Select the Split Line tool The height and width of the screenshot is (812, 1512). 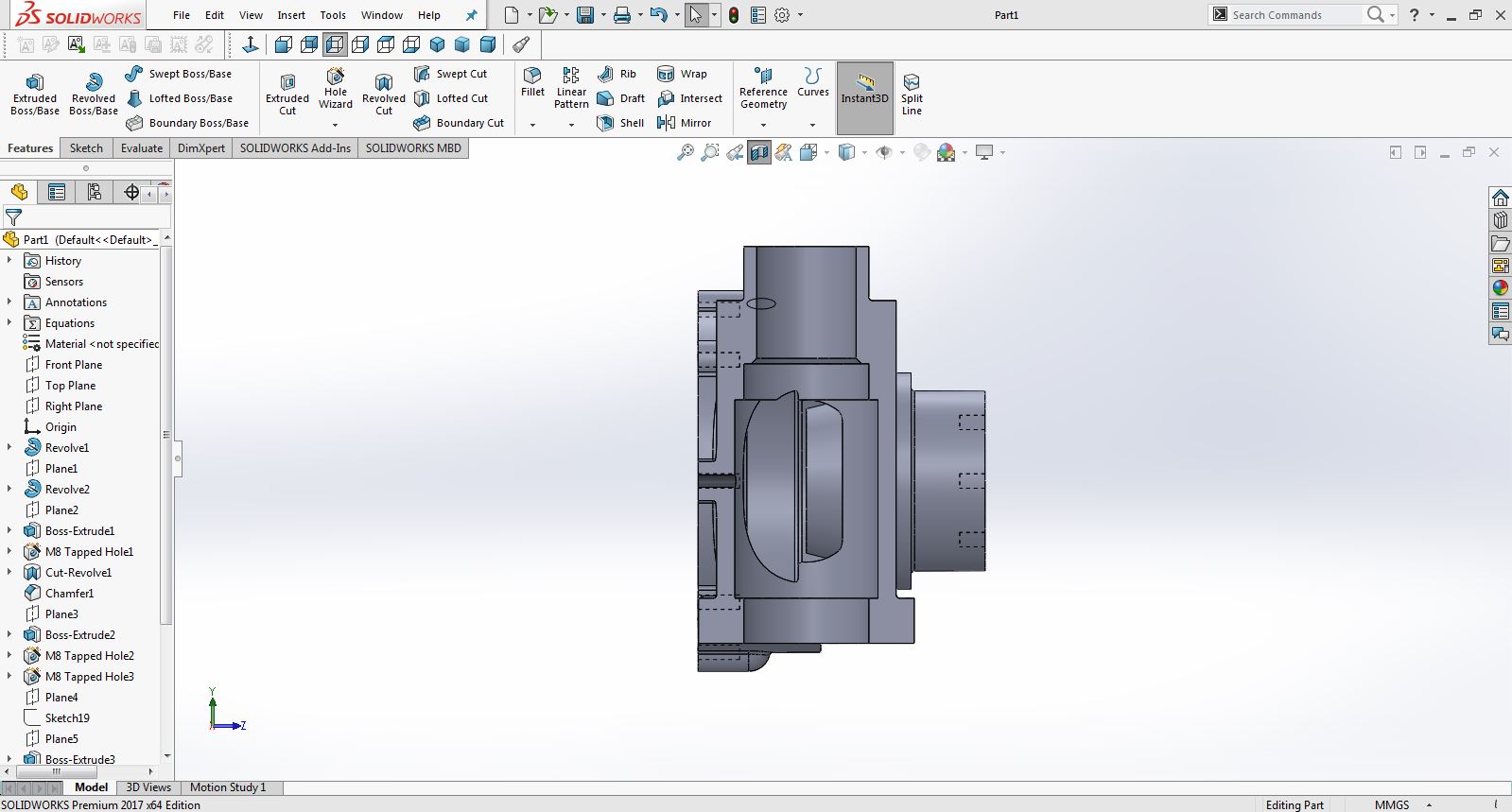click(x=912, y=95)
